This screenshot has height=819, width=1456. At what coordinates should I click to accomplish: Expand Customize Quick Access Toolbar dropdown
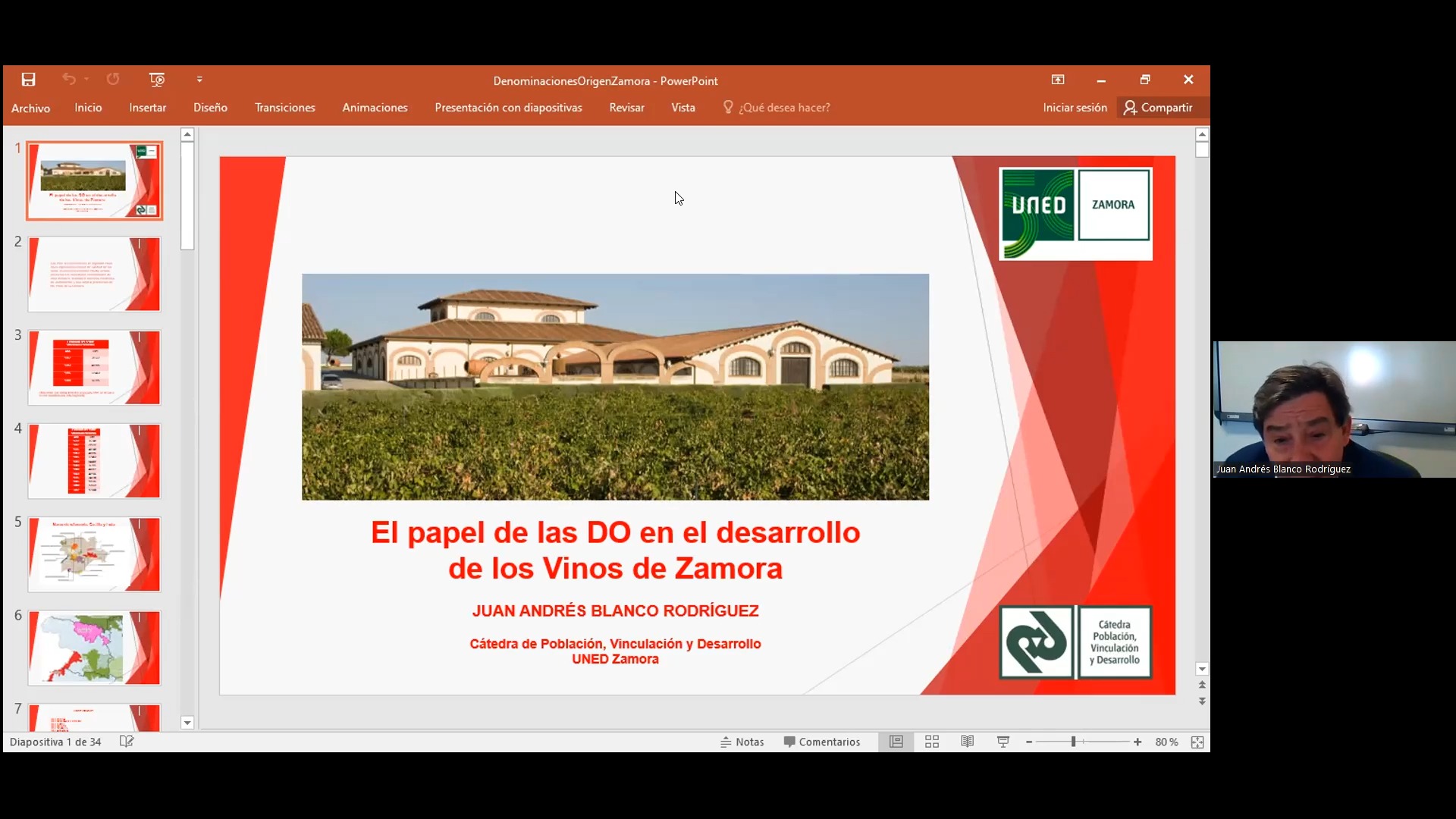199,80
